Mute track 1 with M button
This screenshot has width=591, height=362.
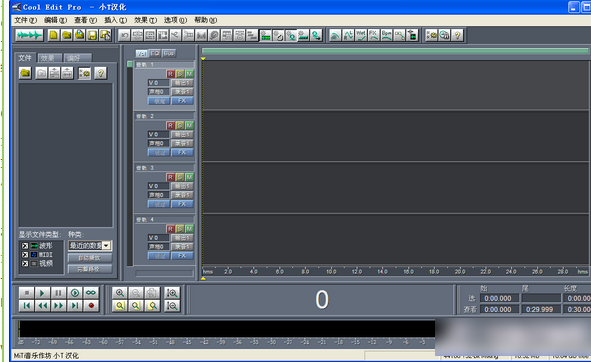click(x=189, y=74)
